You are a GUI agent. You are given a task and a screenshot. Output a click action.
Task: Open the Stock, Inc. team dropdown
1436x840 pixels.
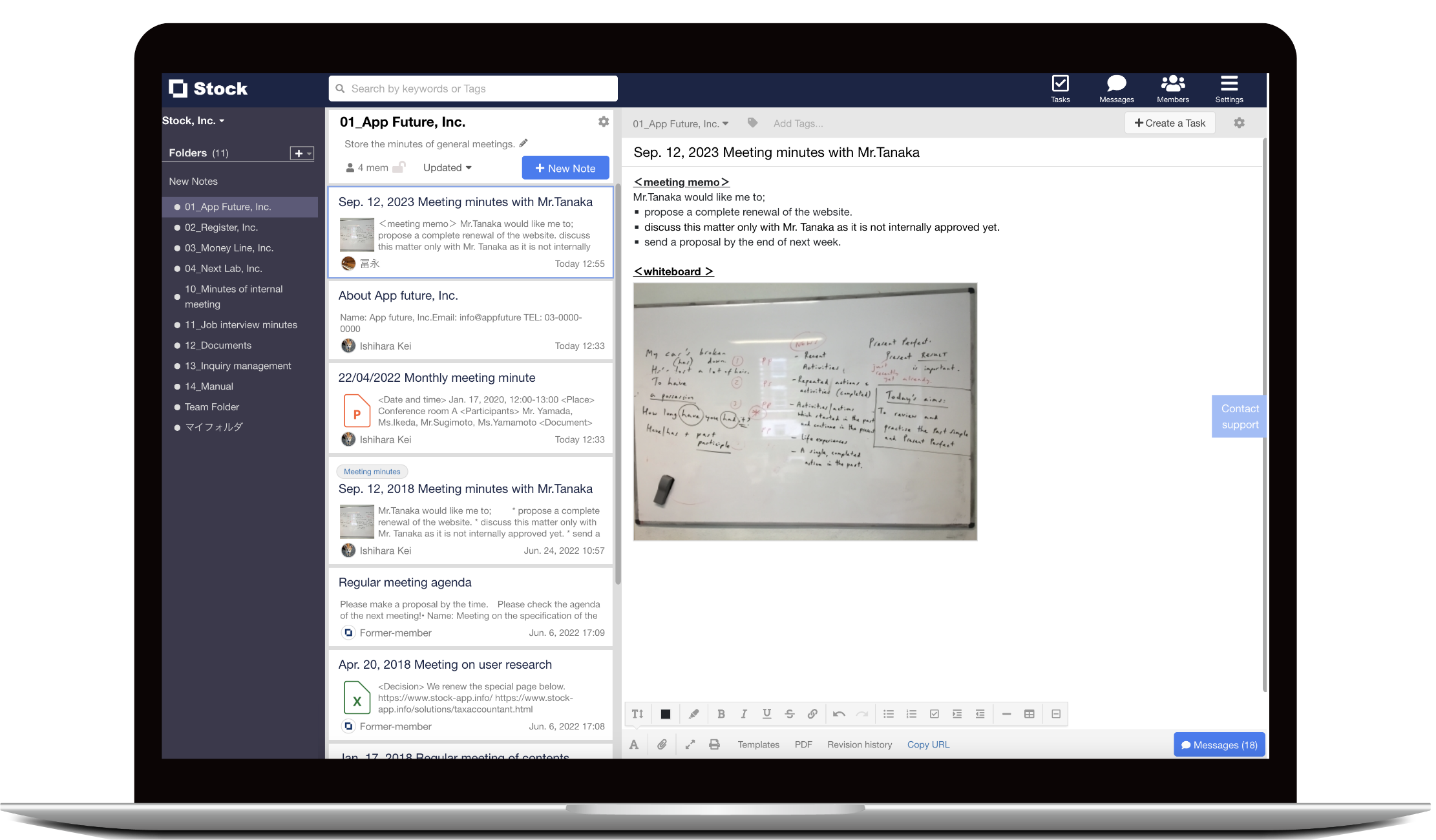(x=193, y=121)
